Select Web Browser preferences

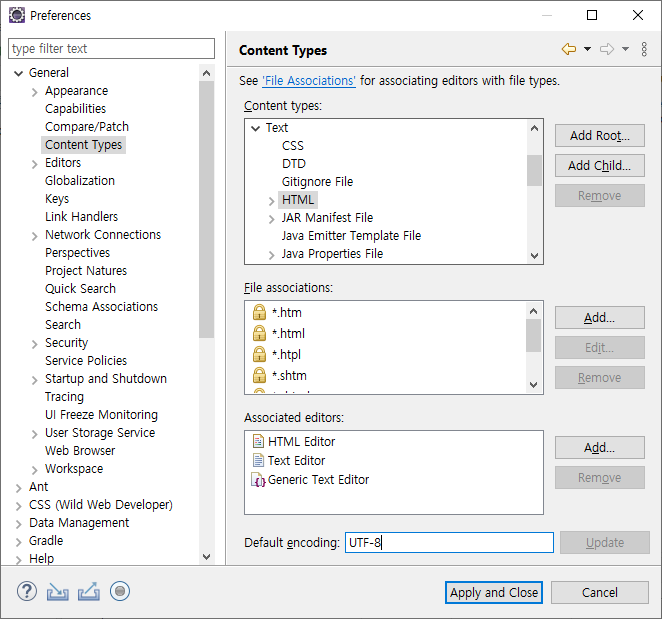pos(80,451)
